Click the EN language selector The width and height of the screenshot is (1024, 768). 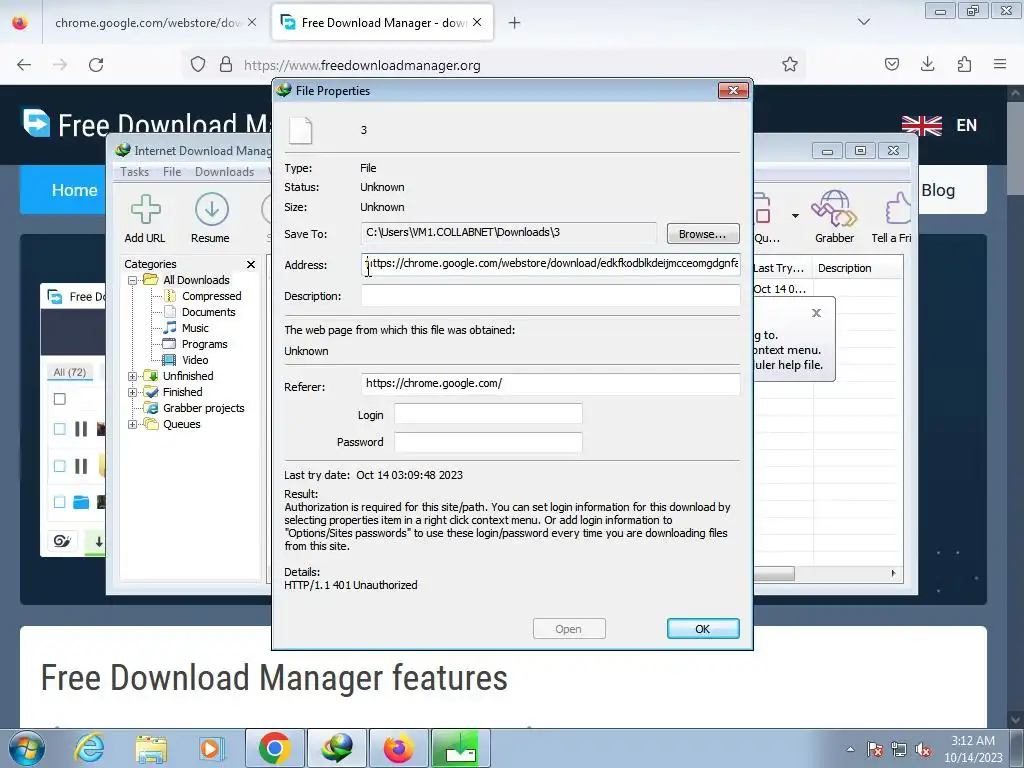coord(967,125)
